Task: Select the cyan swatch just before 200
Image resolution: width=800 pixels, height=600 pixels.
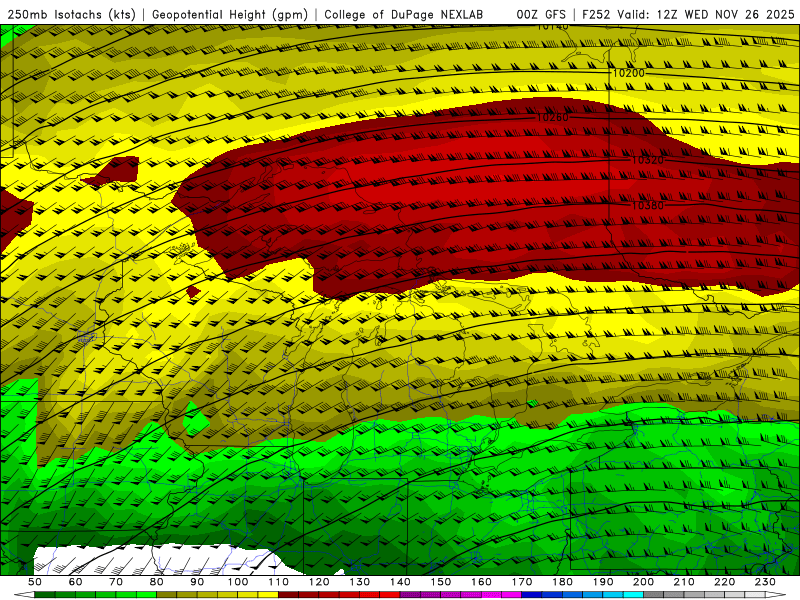Action: tap(634, 595)
